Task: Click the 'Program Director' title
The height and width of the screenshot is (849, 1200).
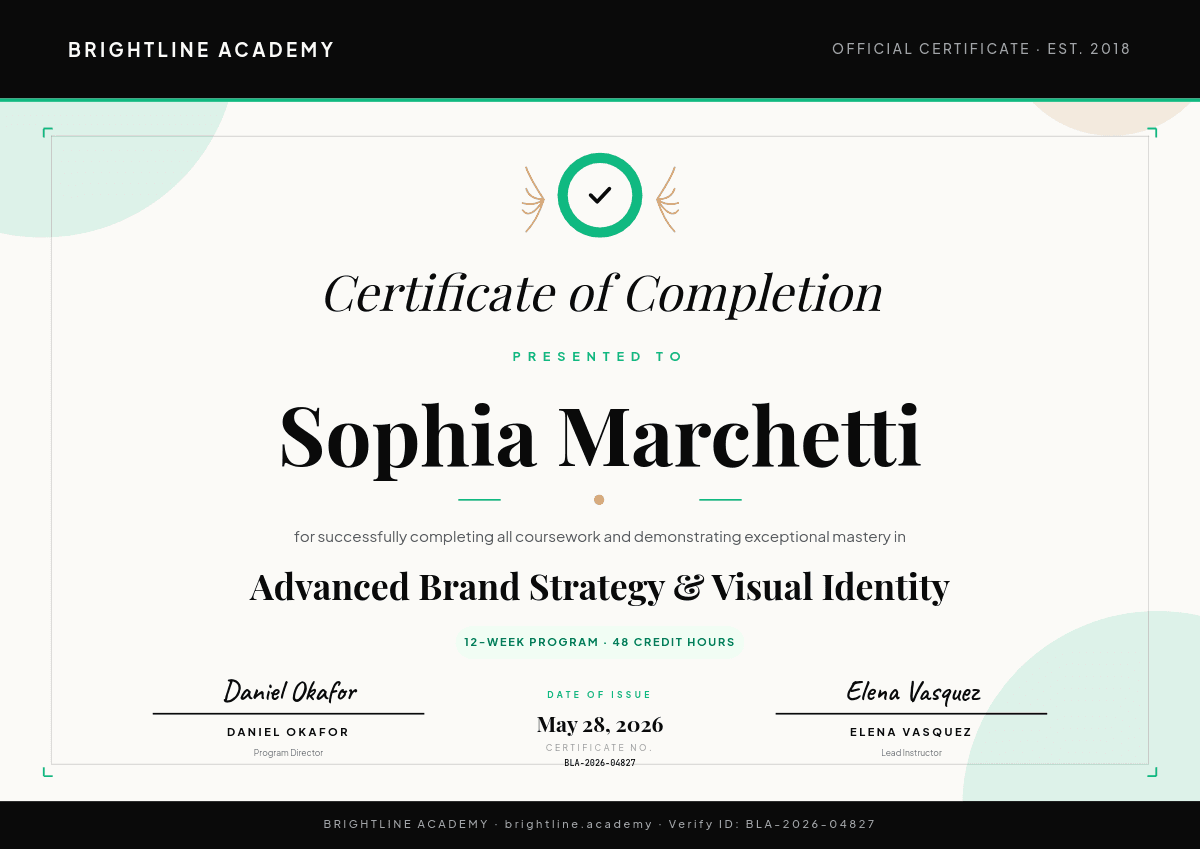Action: [x=288, y=753]
